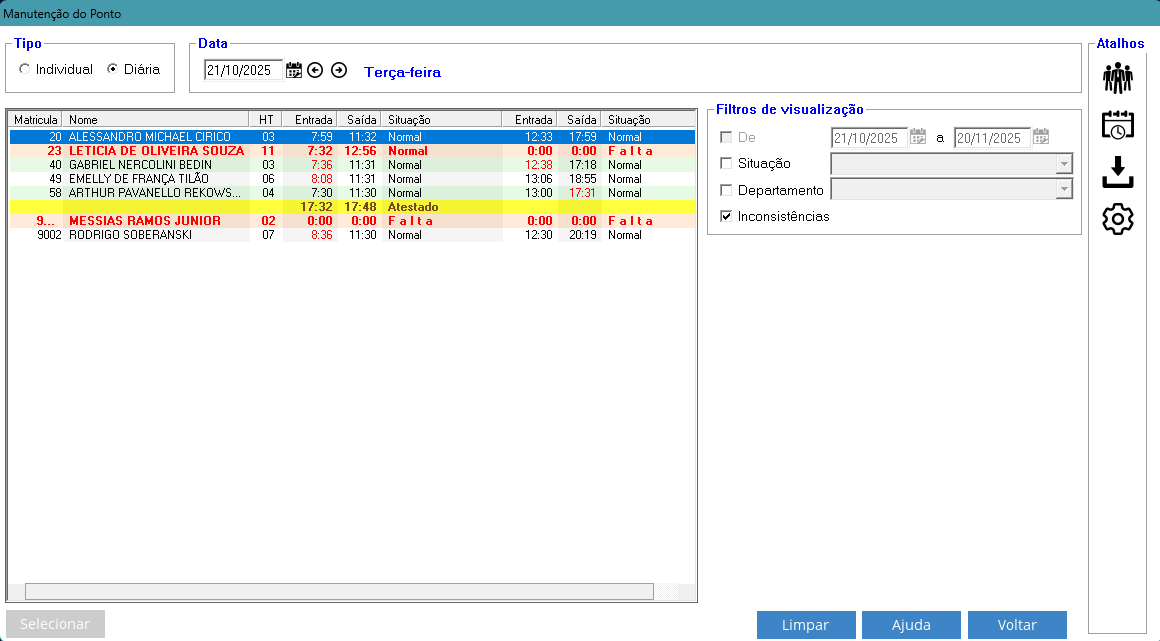The width and height of the screenshot is (1160, 641).
Task: Open calendar for filter start date
Action: coord(918,138)
